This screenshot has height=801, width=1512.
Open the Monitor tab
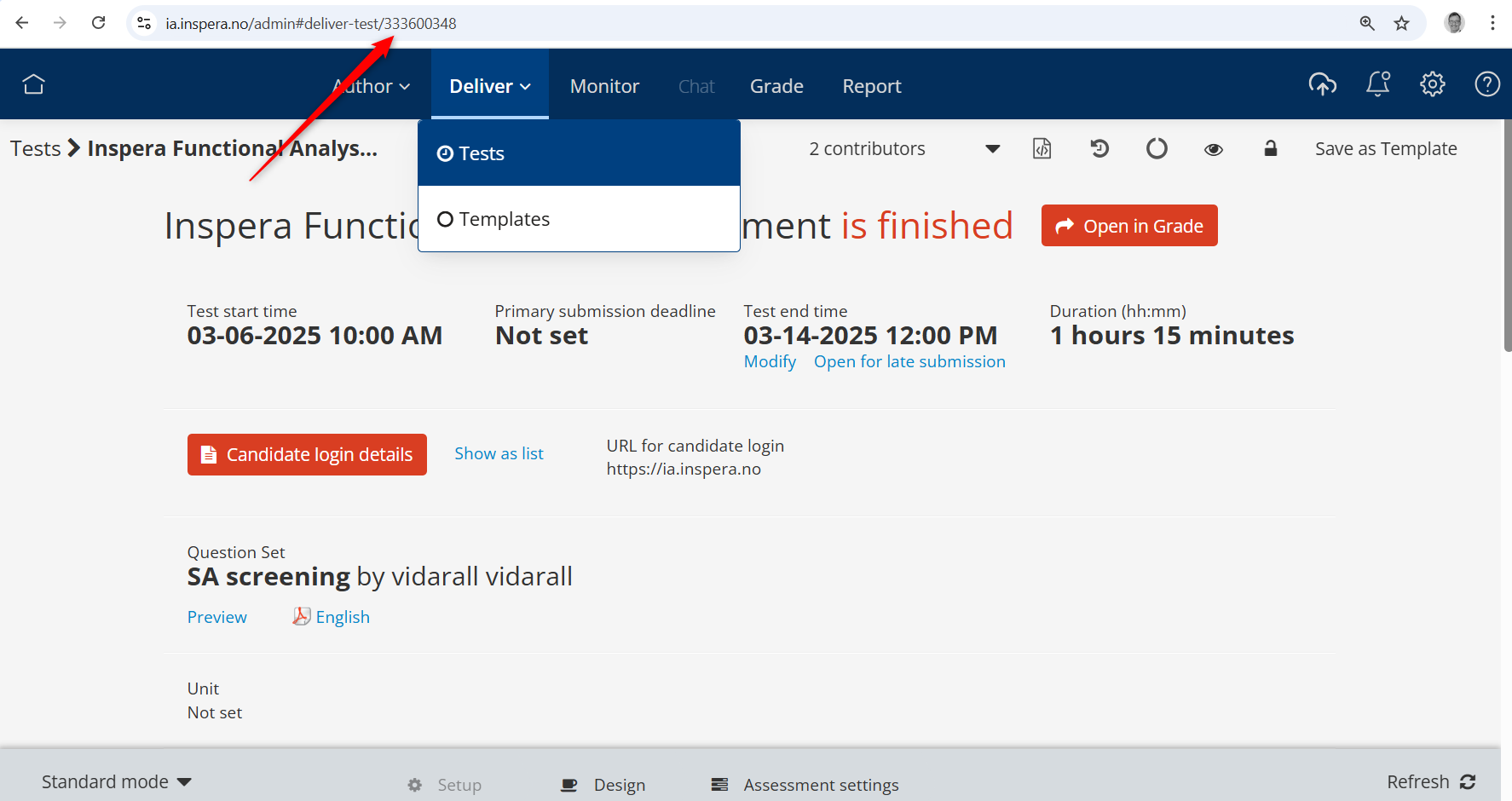(604, 86)
